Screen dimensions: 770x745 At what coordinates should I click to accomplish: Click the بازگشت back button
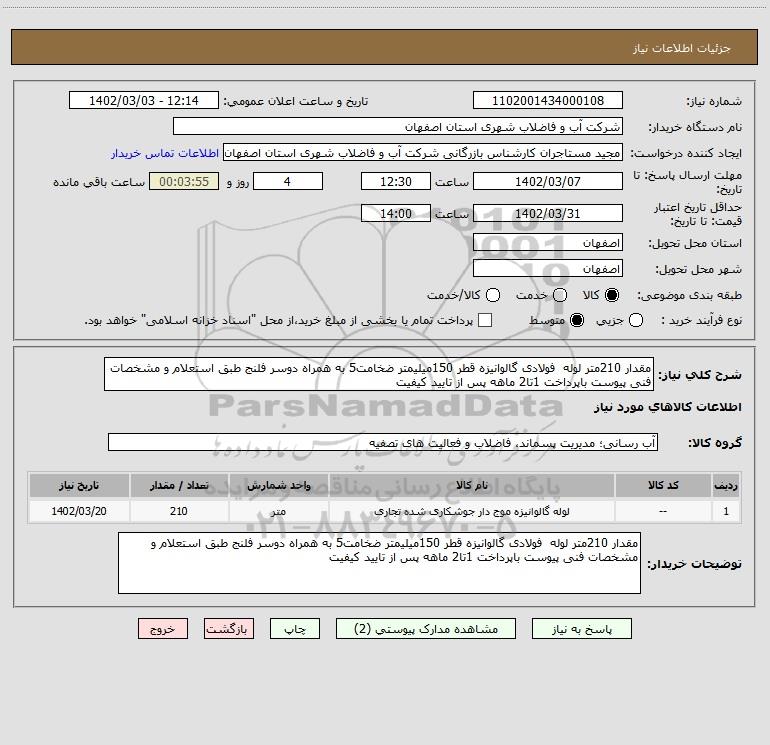[229, 629]
